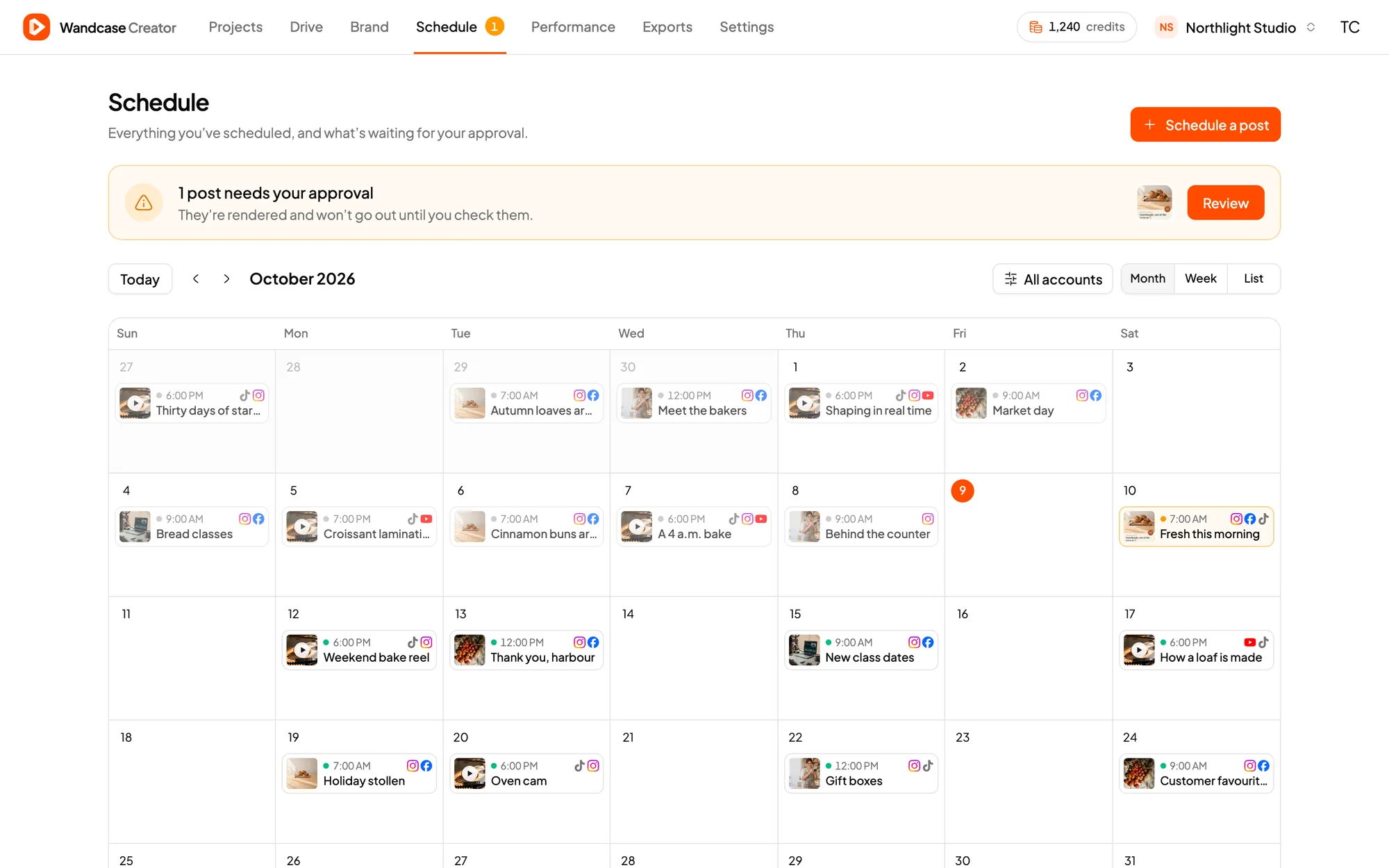Click the NS workspace avatar

[1166, 27]
